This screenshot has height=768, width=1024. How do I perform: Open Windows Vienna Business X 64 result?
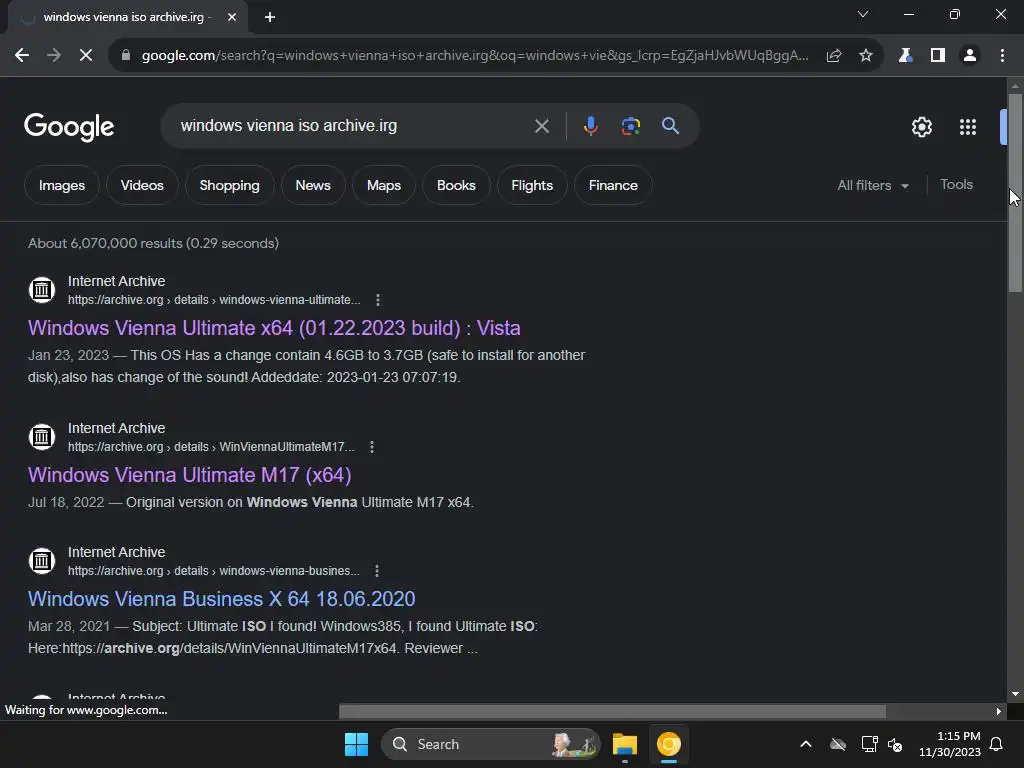pyautogui.click(x=221, y=599)
